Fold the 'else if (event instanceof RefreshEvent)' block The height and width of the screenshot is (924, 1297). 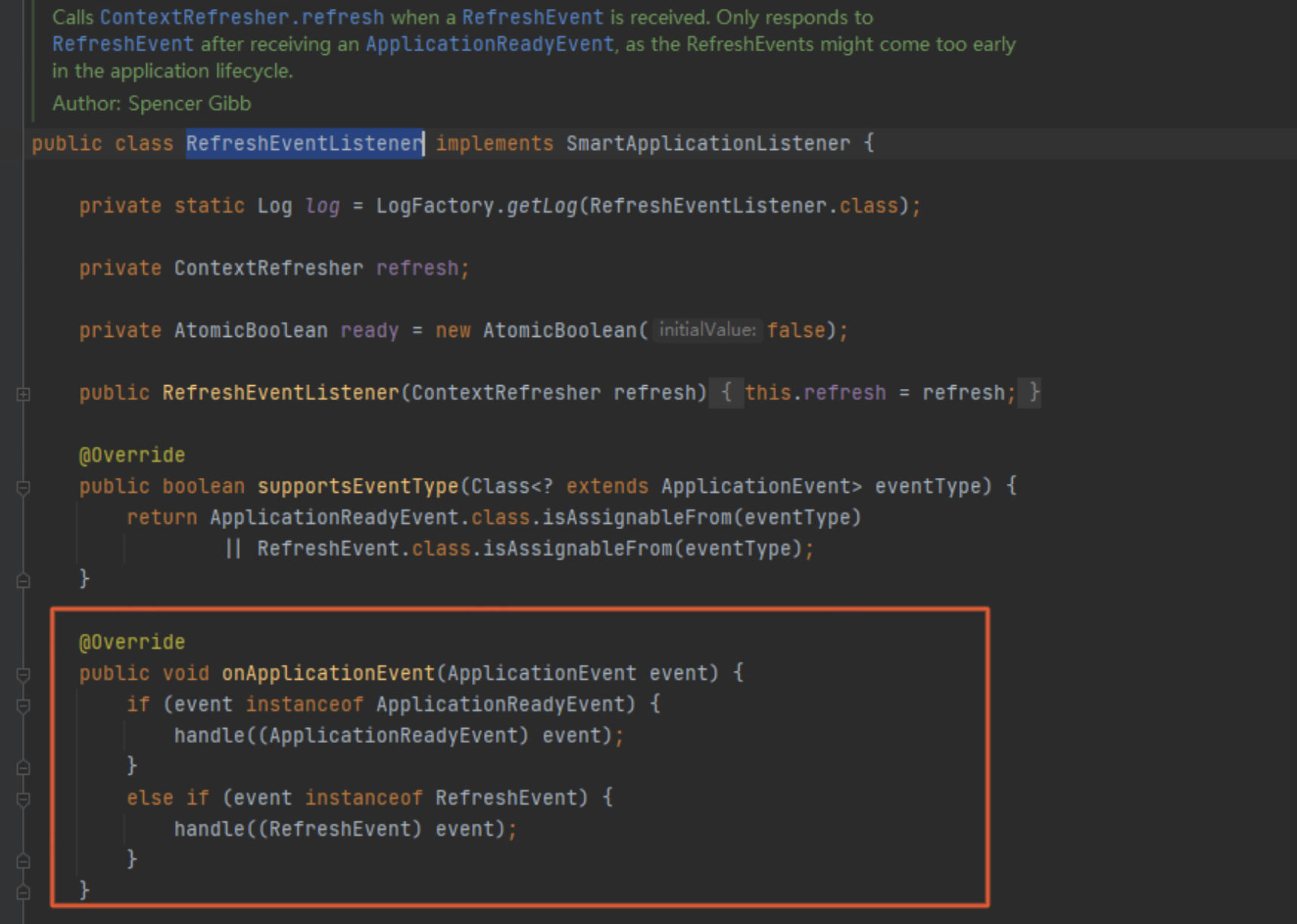click(x=23, y=799)
